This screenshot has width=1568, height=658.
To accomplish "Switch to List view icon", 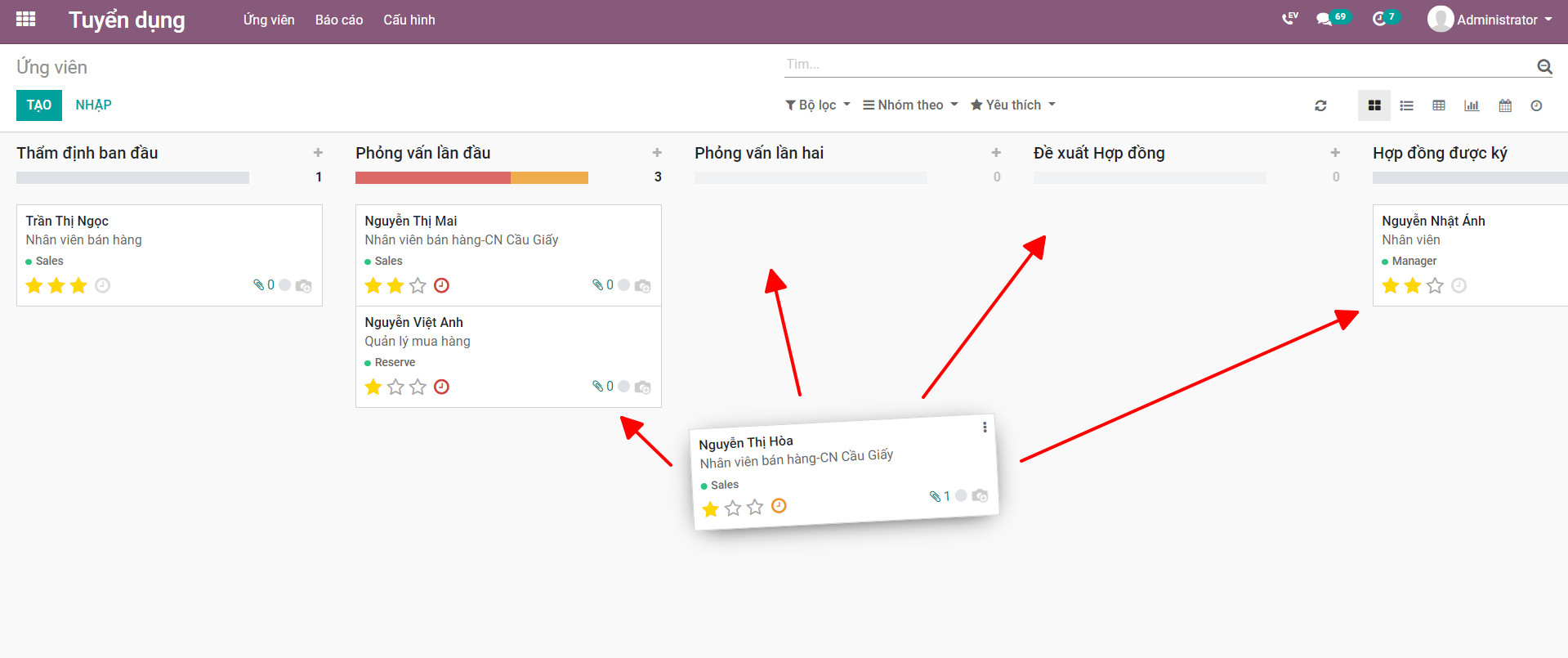I will point(1406,105).
